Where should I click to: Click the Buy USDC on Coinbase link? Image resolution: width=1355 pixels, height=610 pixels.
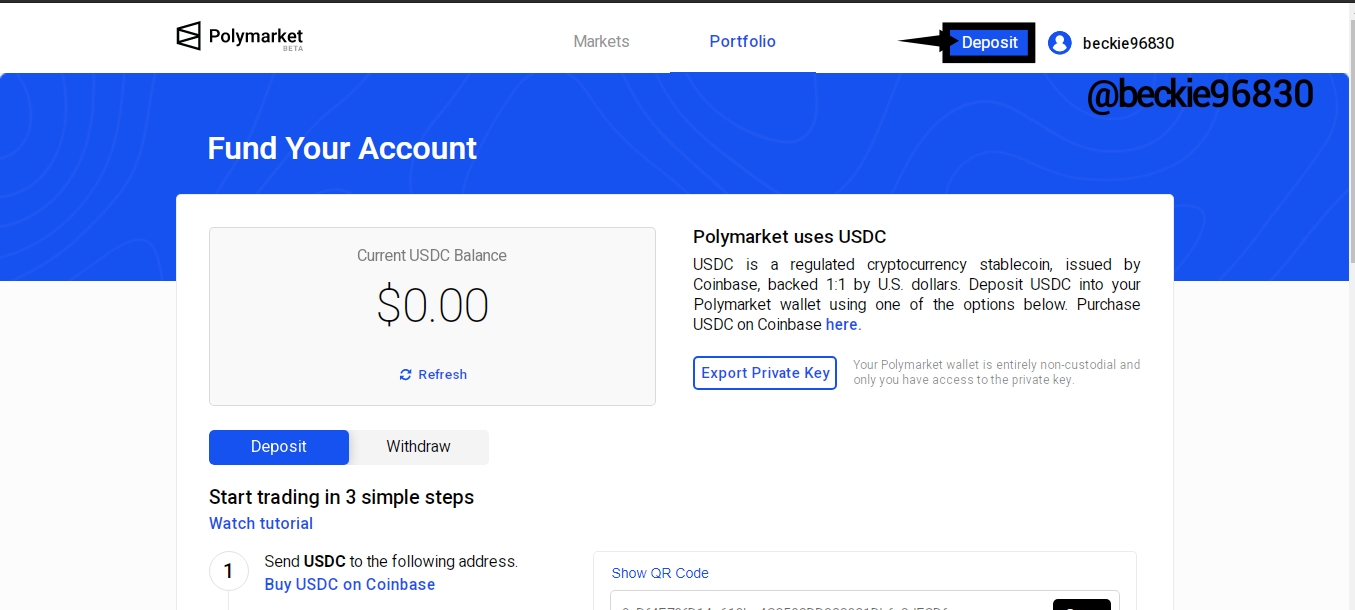pyautogui.click(x=350, y=584)
